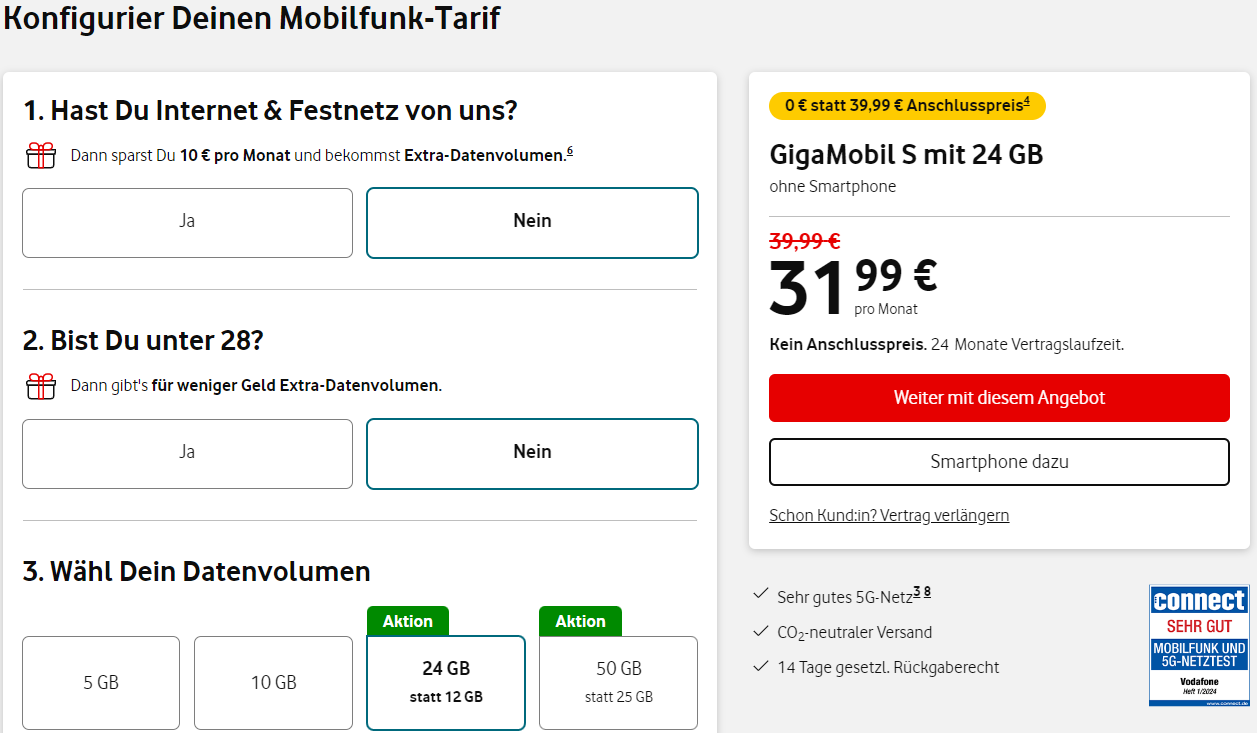Open Schon Kund:in? Vertrag verlängern link

[x=889, y=516]
